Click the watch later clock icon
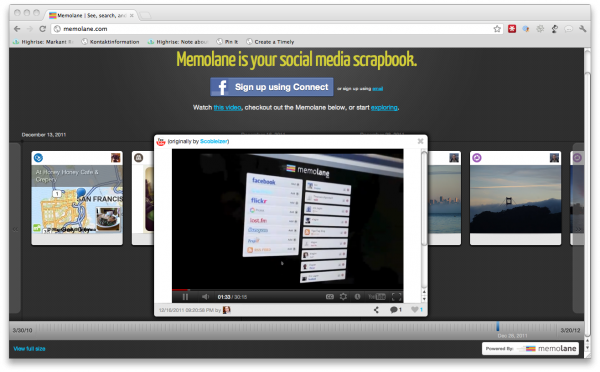 pyautogui.click(x=357, y=297)
